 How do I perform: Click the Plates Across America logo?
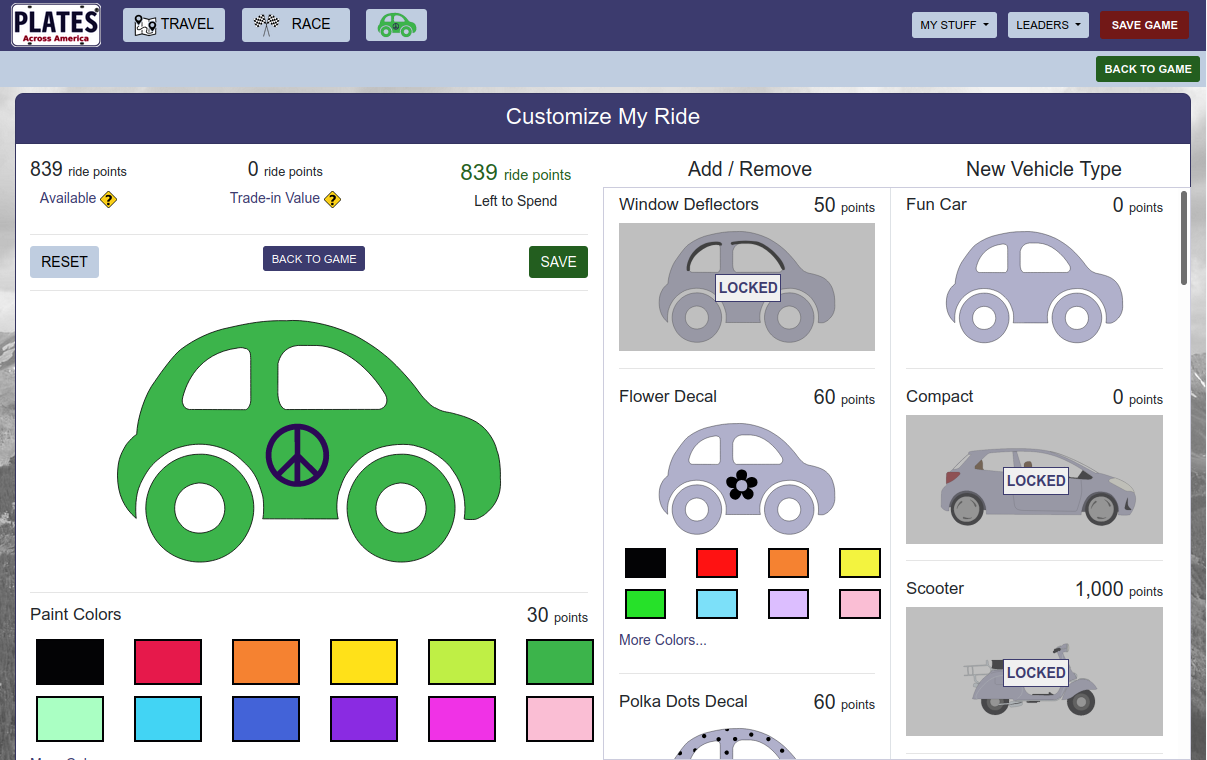56,25
